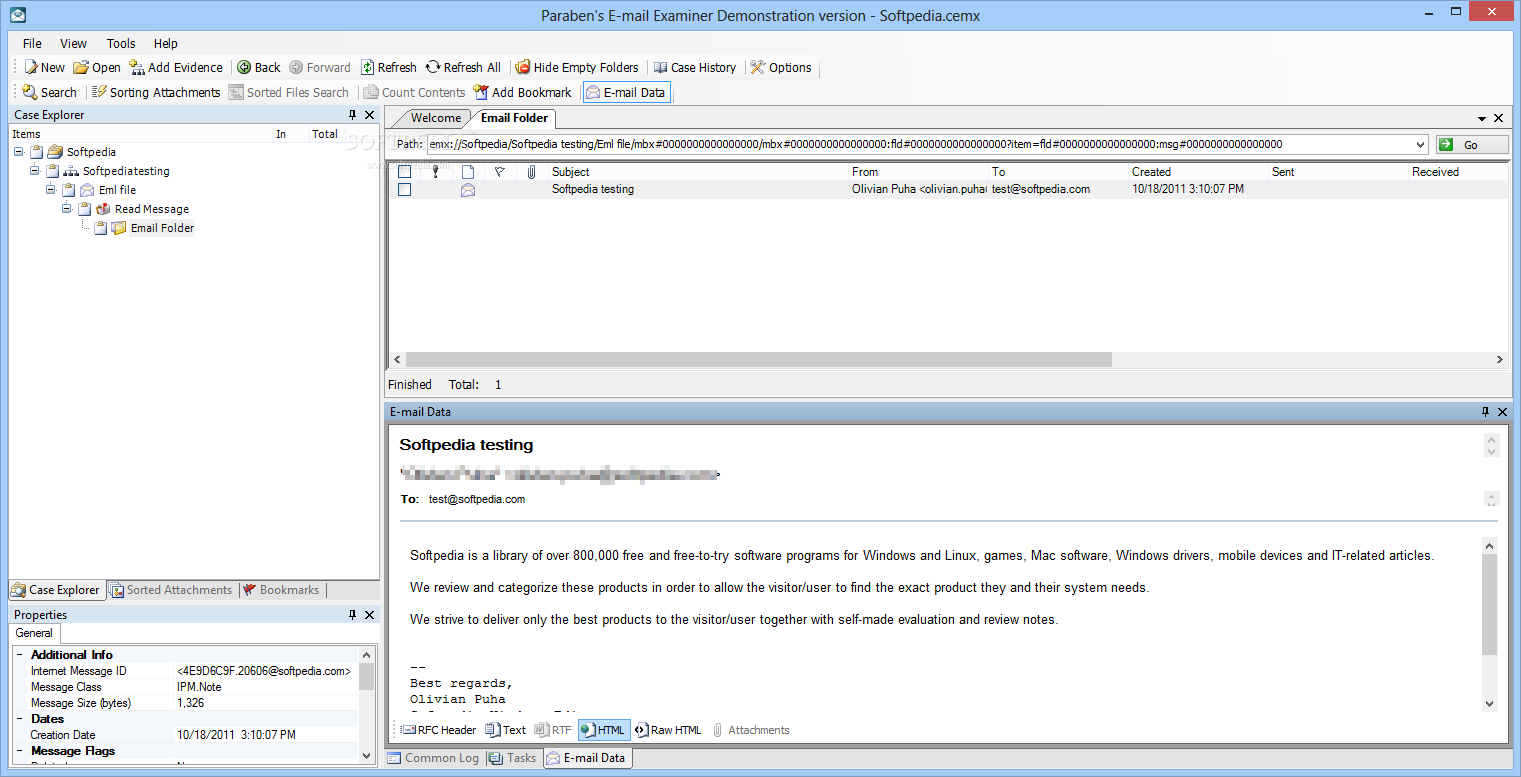Click the flag column header icon
1521x777 pixels.
(x=500, y=172)
